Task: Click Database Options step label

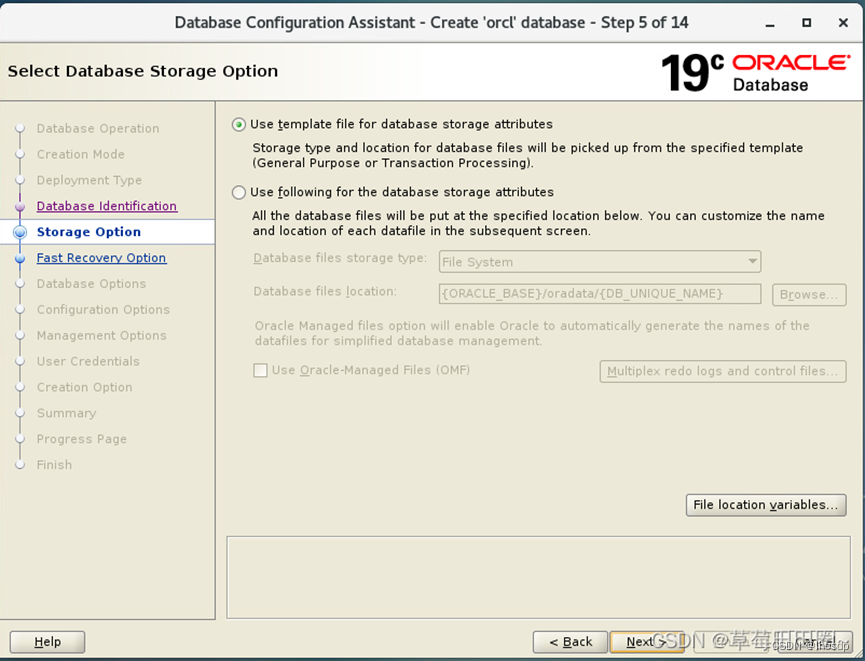Action: 91,284
